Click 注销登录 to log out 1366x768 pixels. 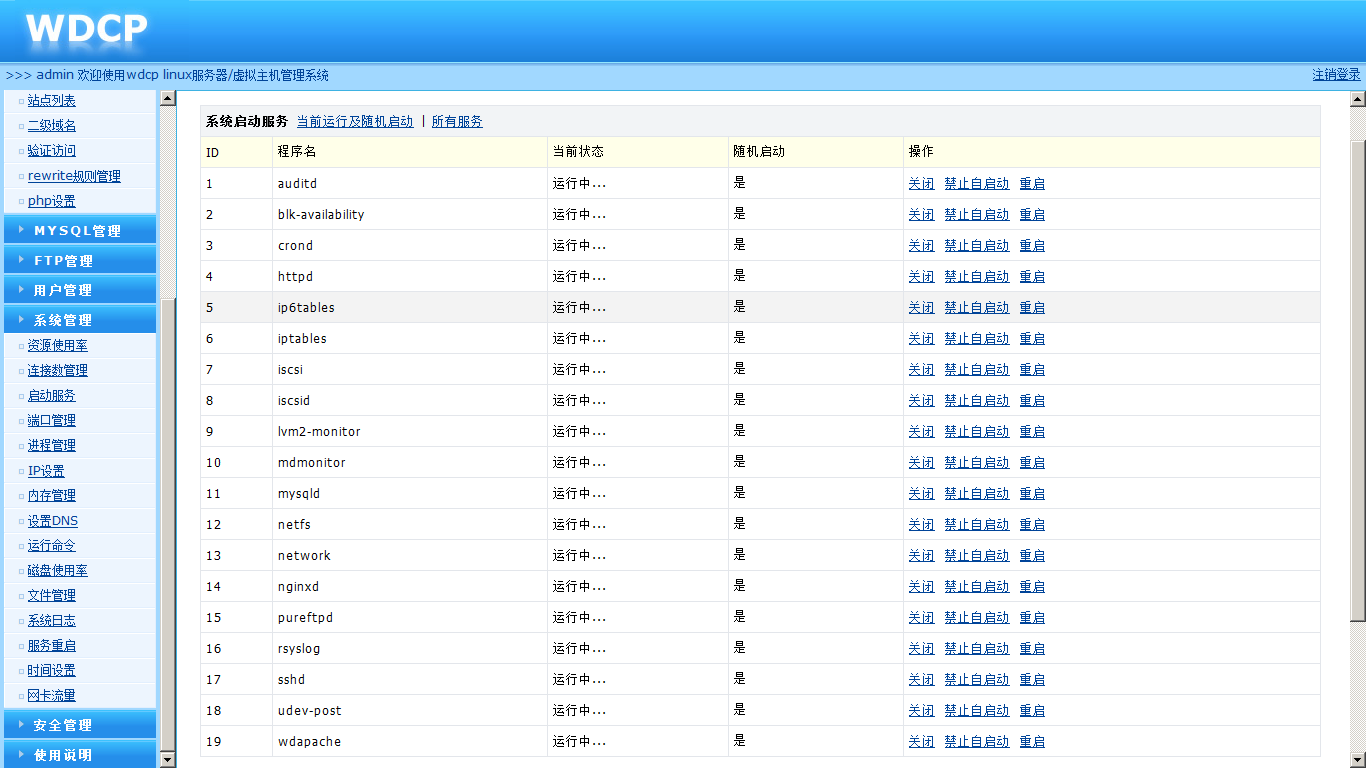[1336, 75]
